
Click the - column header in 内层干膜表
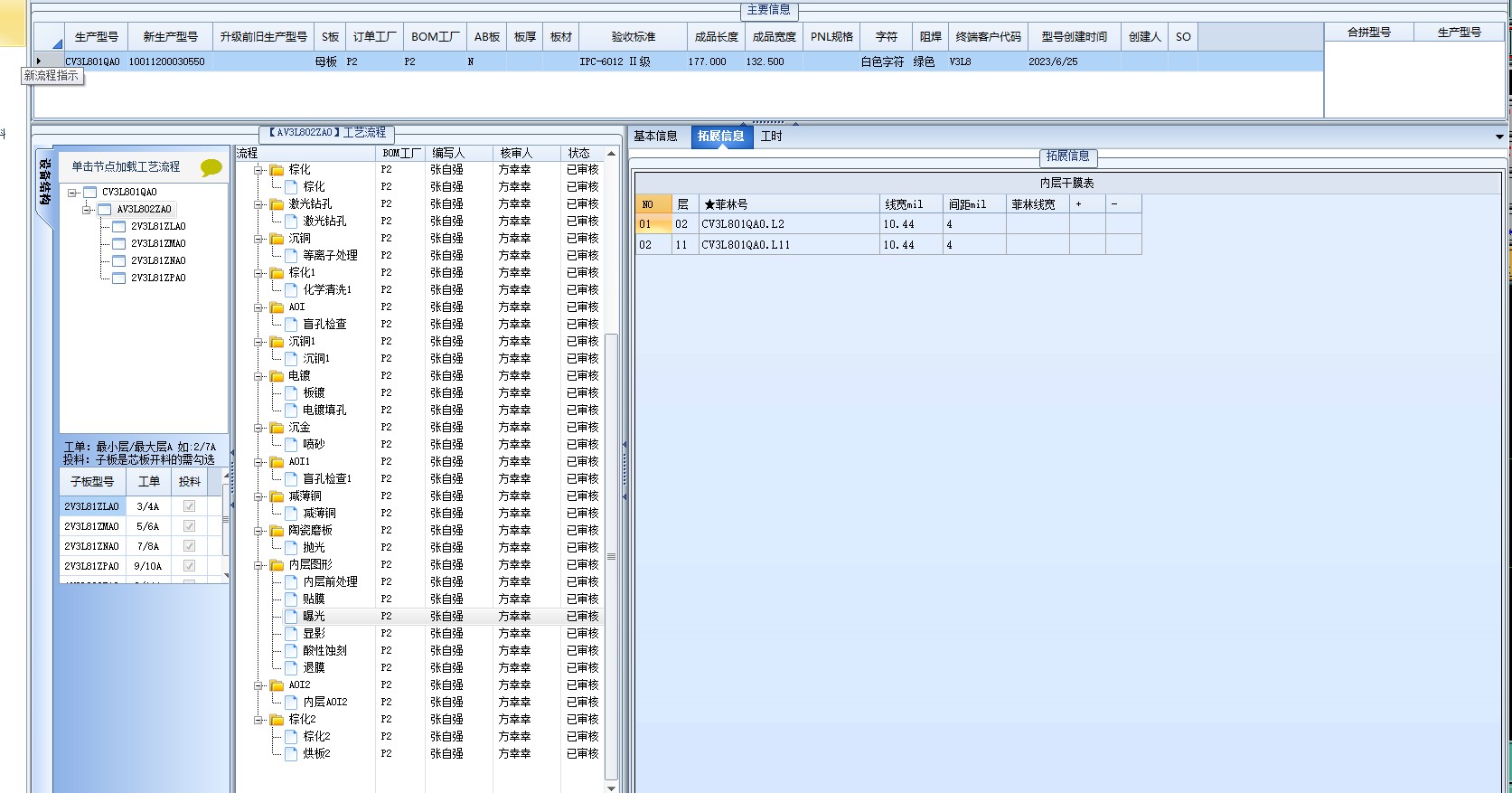[1123, 204]
